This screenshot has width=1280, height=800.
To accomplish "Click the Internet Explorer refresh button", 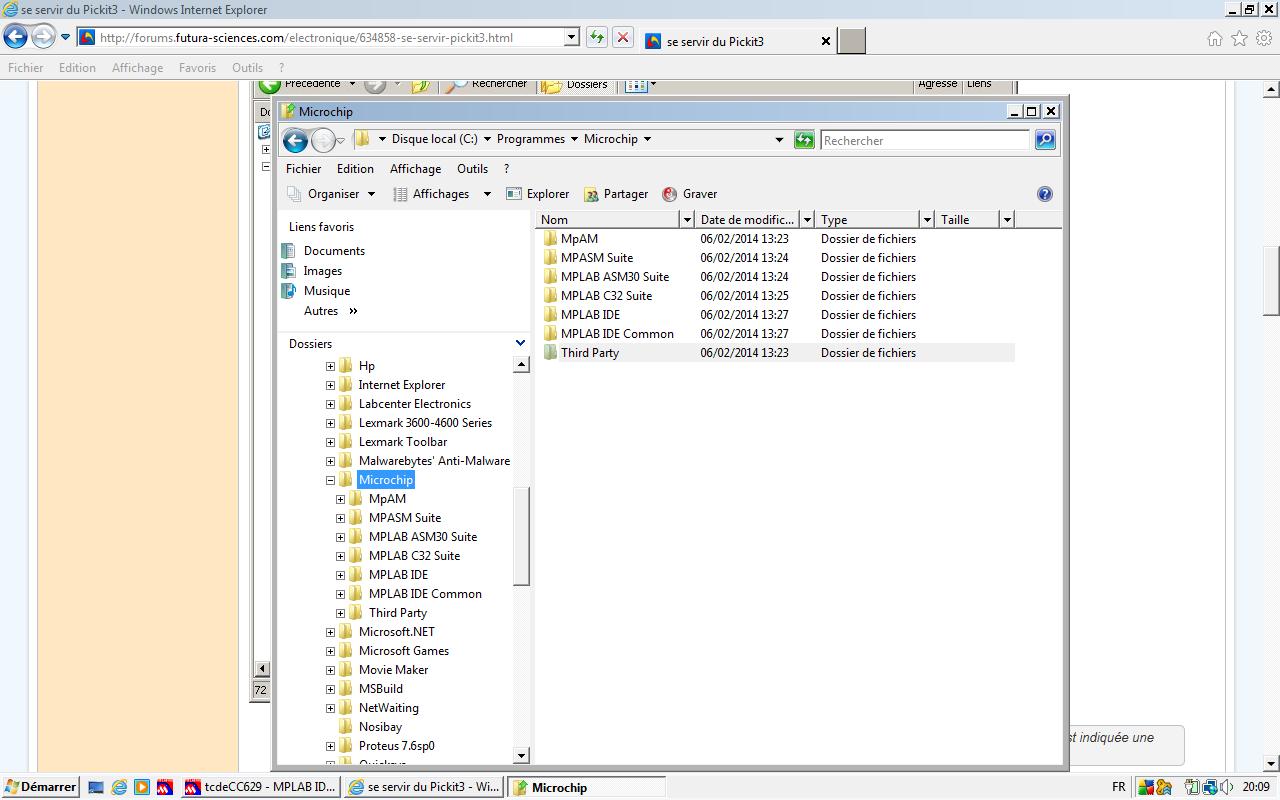I will click(x=596, y=38).
